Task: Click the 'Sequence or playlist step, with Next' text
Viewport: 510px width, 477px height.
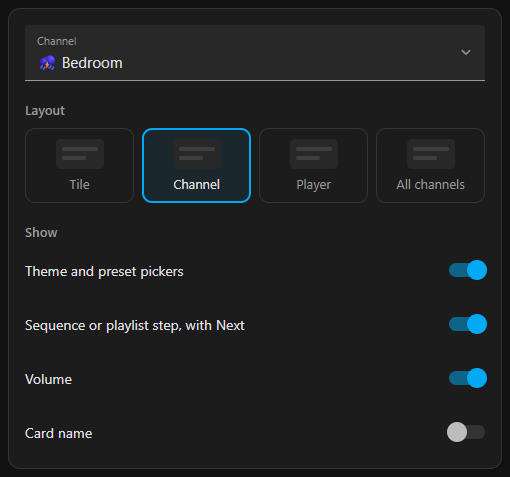Action: coord(135,326)
